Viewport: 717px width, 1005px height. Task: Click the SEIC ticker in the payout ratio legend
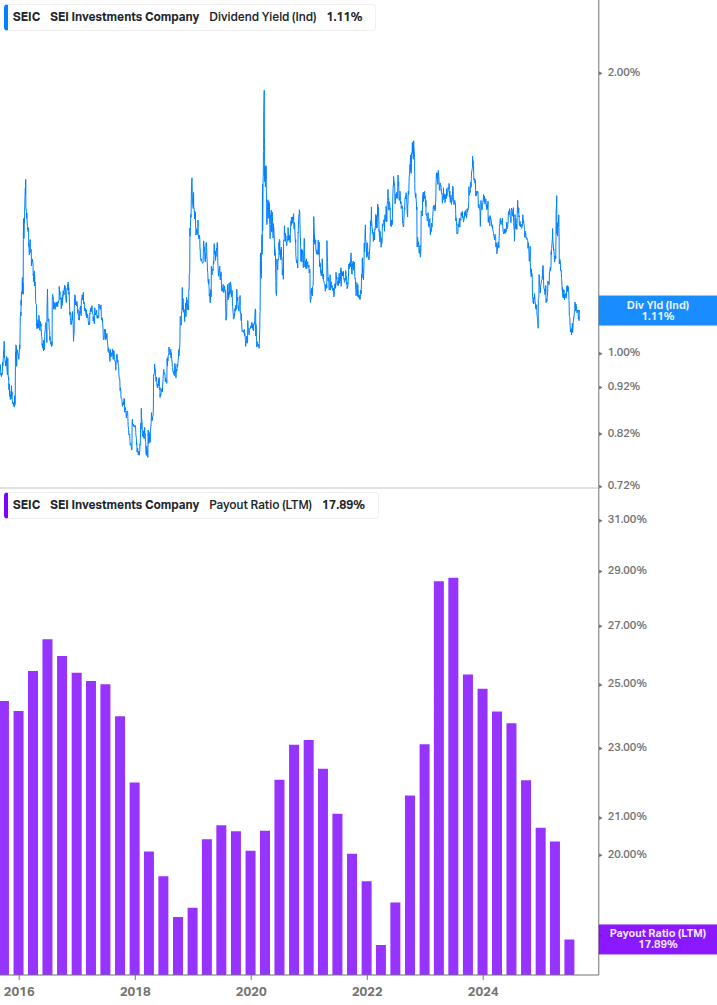tap(26, 505)
